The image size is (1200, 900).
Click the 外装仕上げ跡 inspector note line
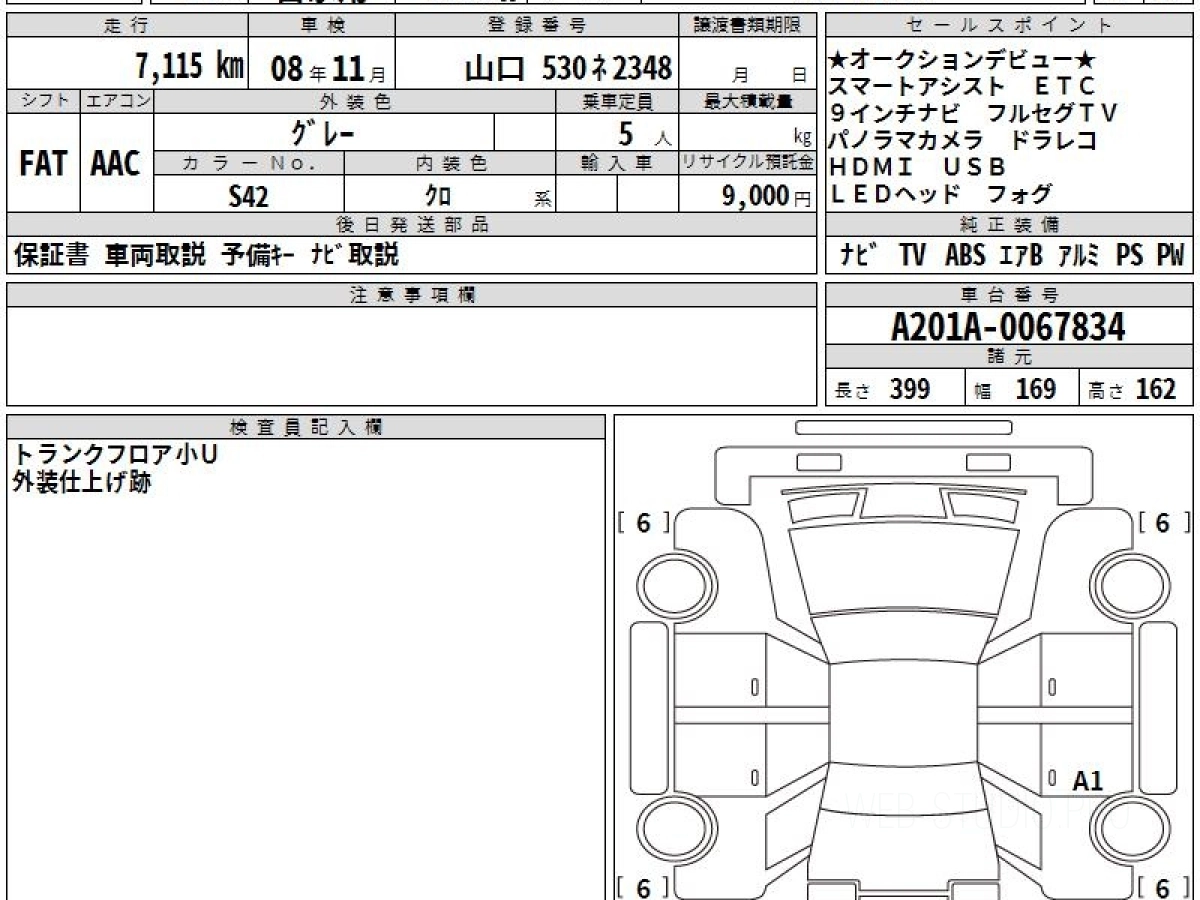click(x=81, y=483)
